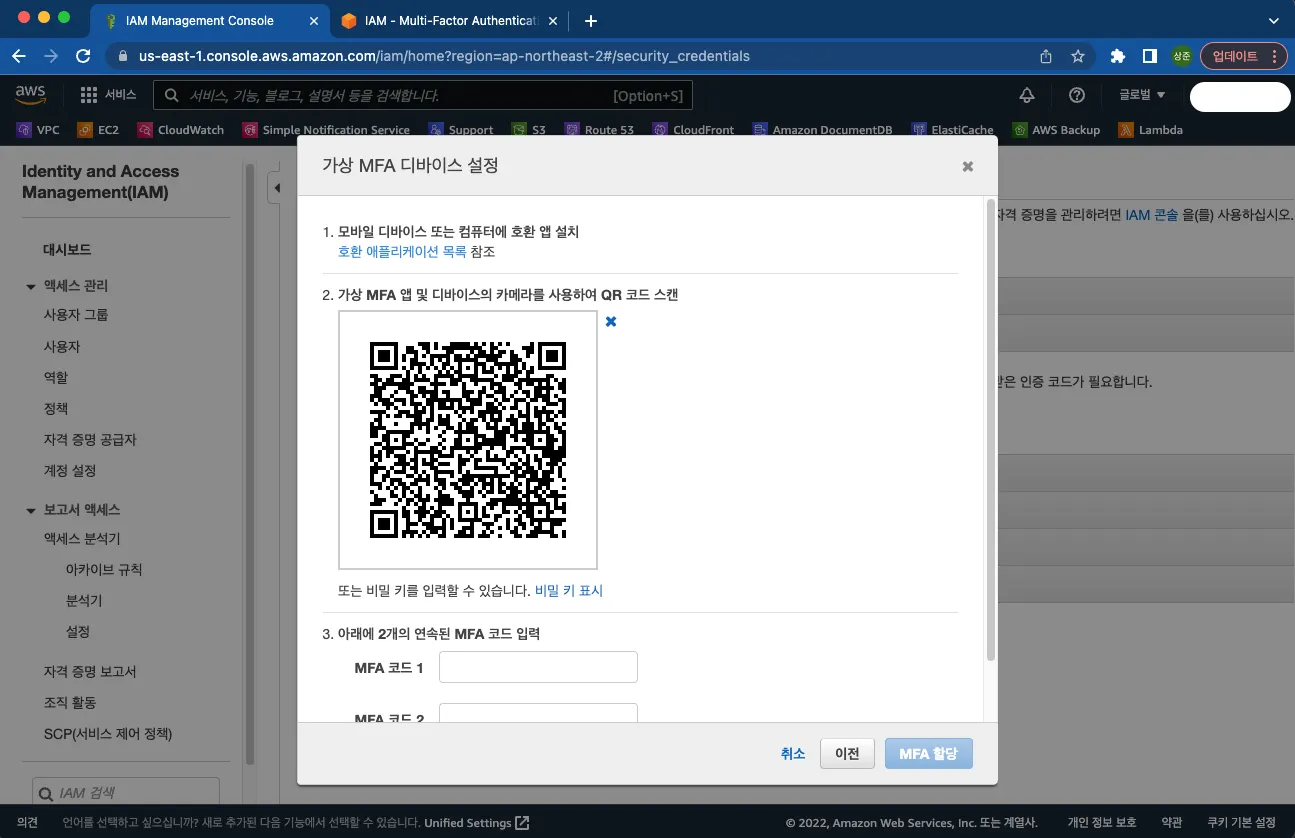Viewport: 1295px width, 838px height.
Task: Open the browser extensions puzzle icon
Action: tap(1118, 56)
